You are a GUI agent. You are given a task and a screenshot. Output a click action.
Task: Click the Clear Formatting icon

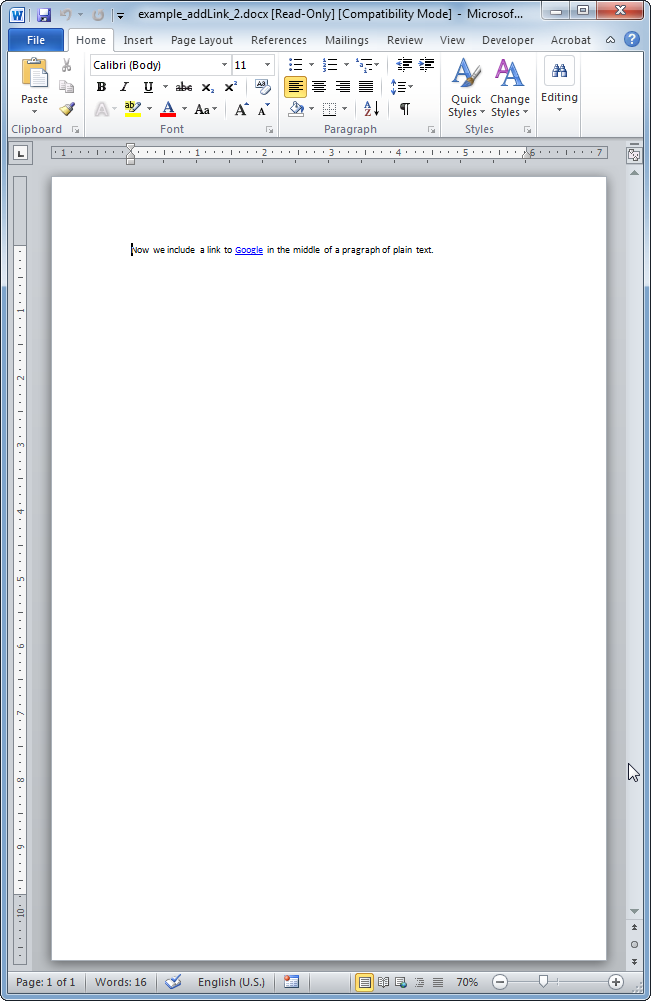point(262,87)
